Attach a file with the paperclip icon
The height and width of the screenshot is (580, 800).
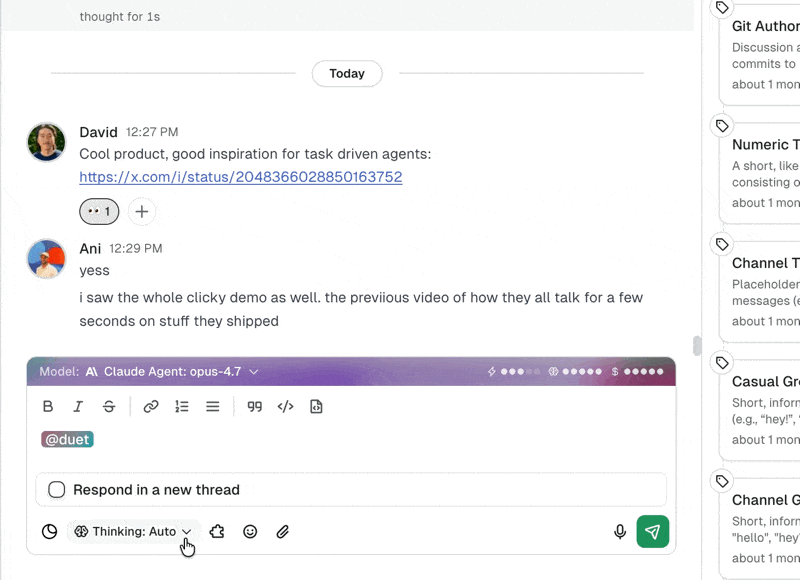pyautogui.click(x=283, y=532)
